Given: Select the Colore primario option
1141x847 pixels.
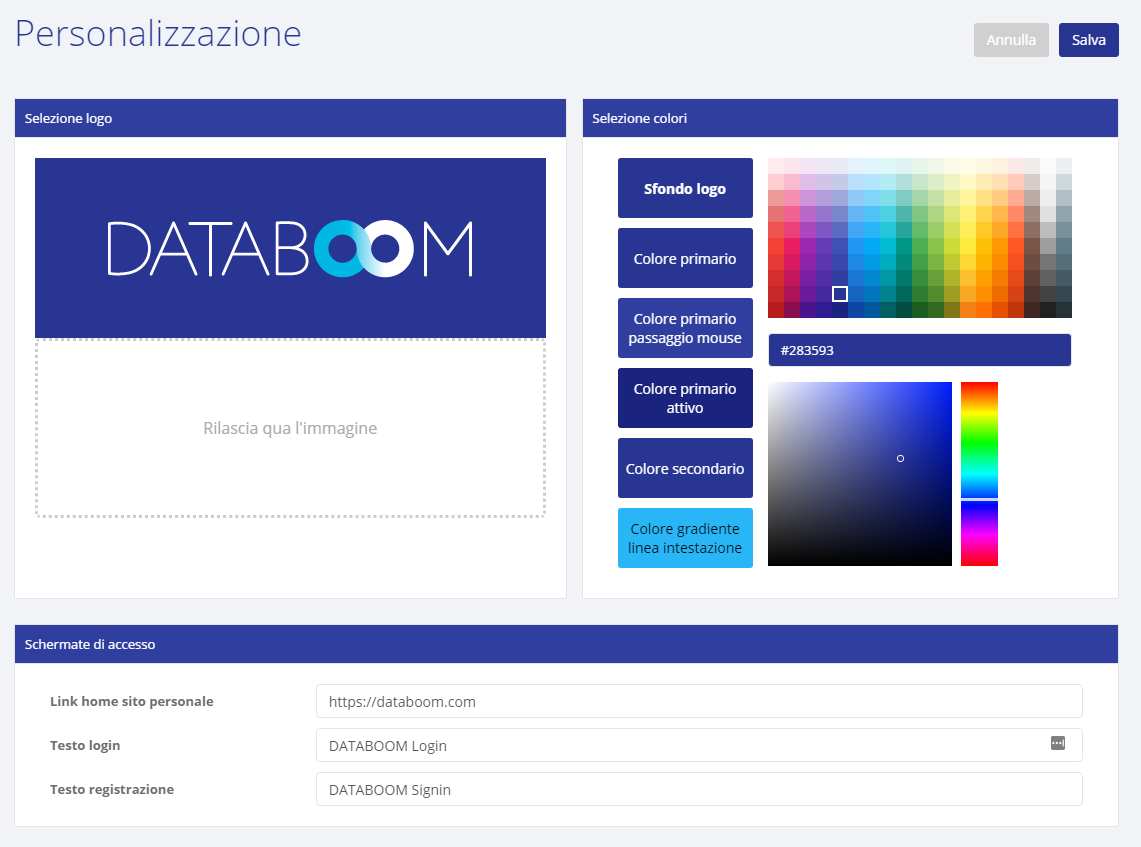Looking at the screenshot, I should click(x=685, y=258).
